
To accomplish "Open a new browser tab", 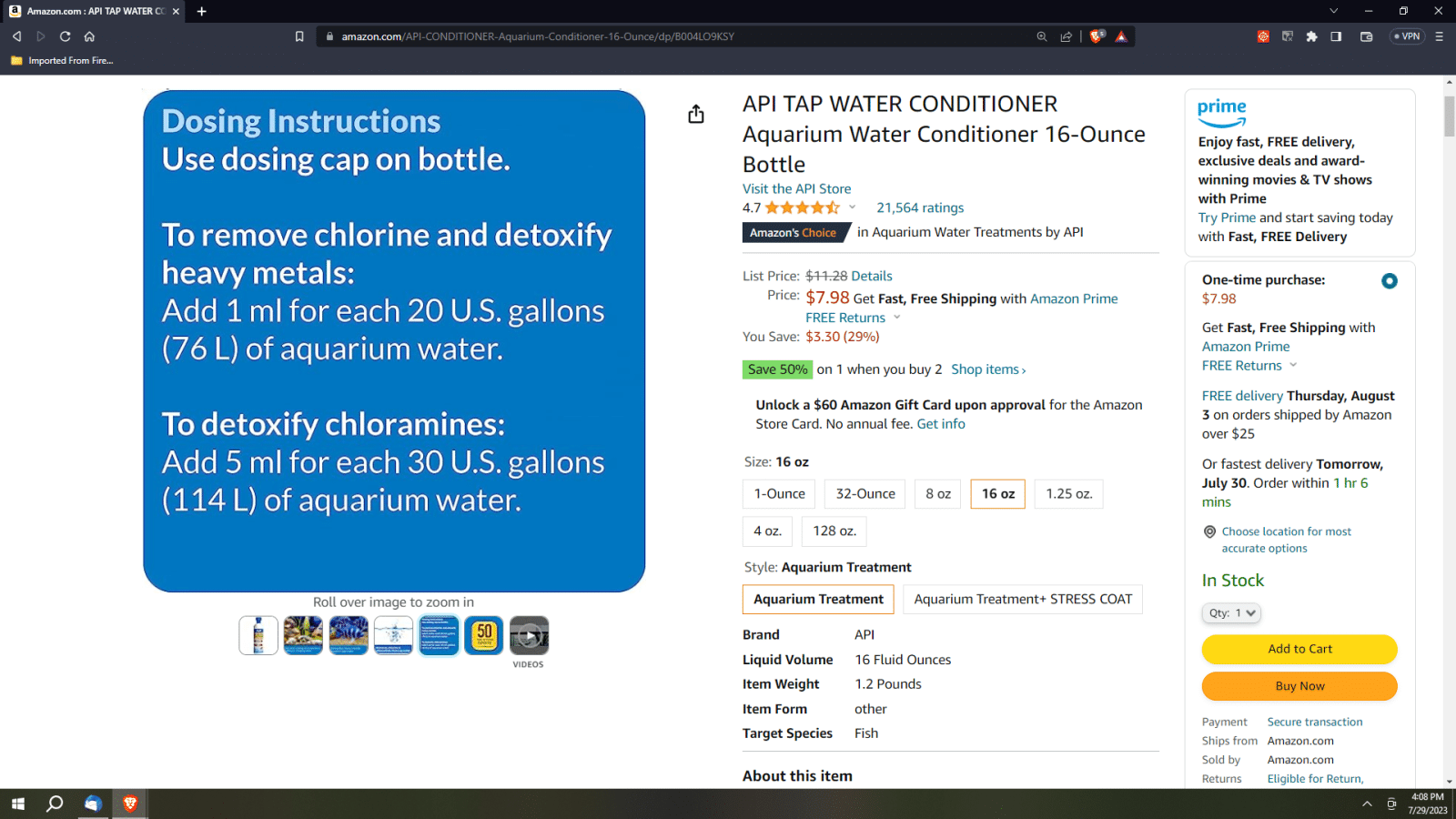I will [x=202, y=11].
